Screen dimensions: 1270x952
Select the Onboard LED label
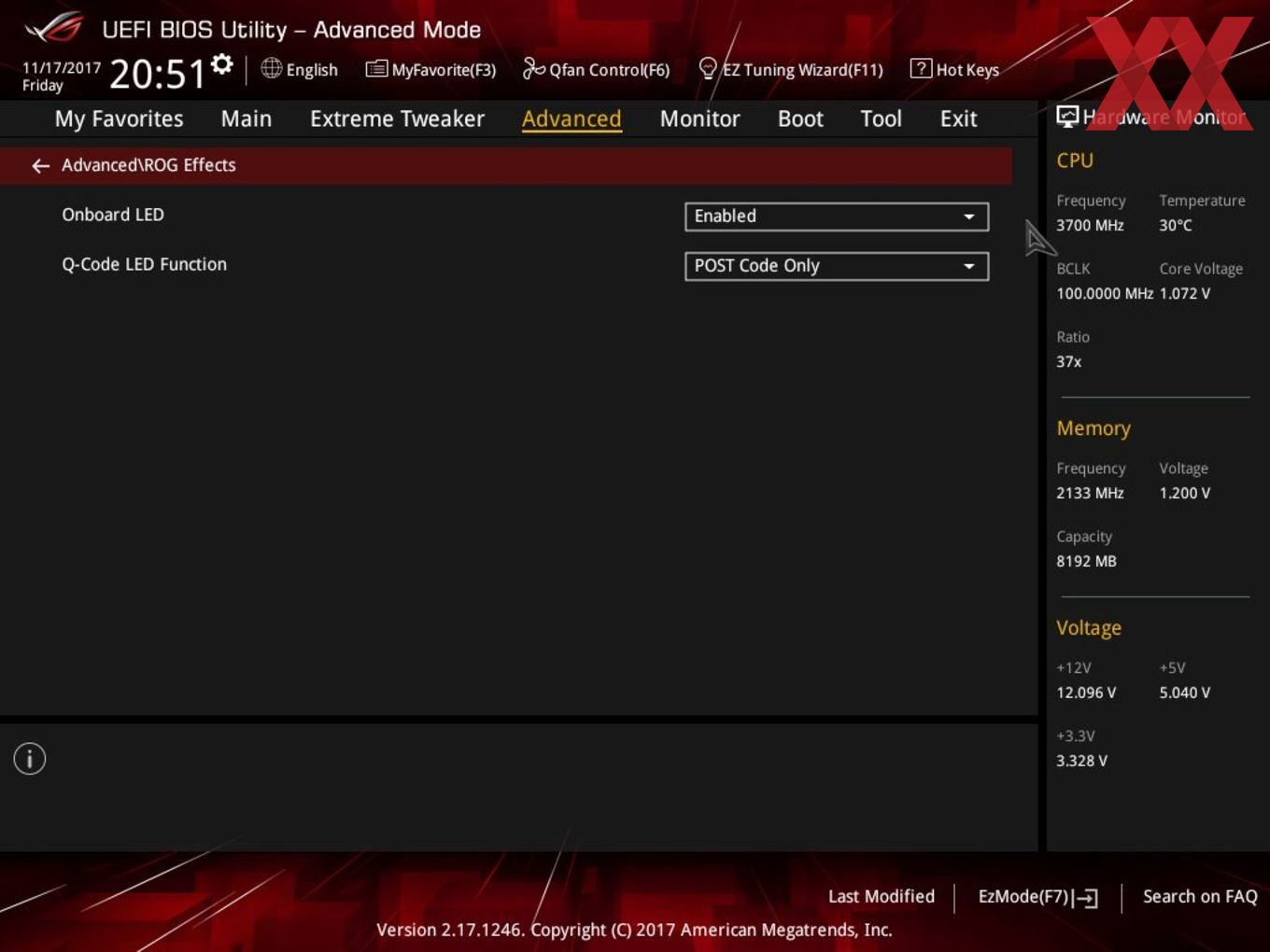click(113, 215)
